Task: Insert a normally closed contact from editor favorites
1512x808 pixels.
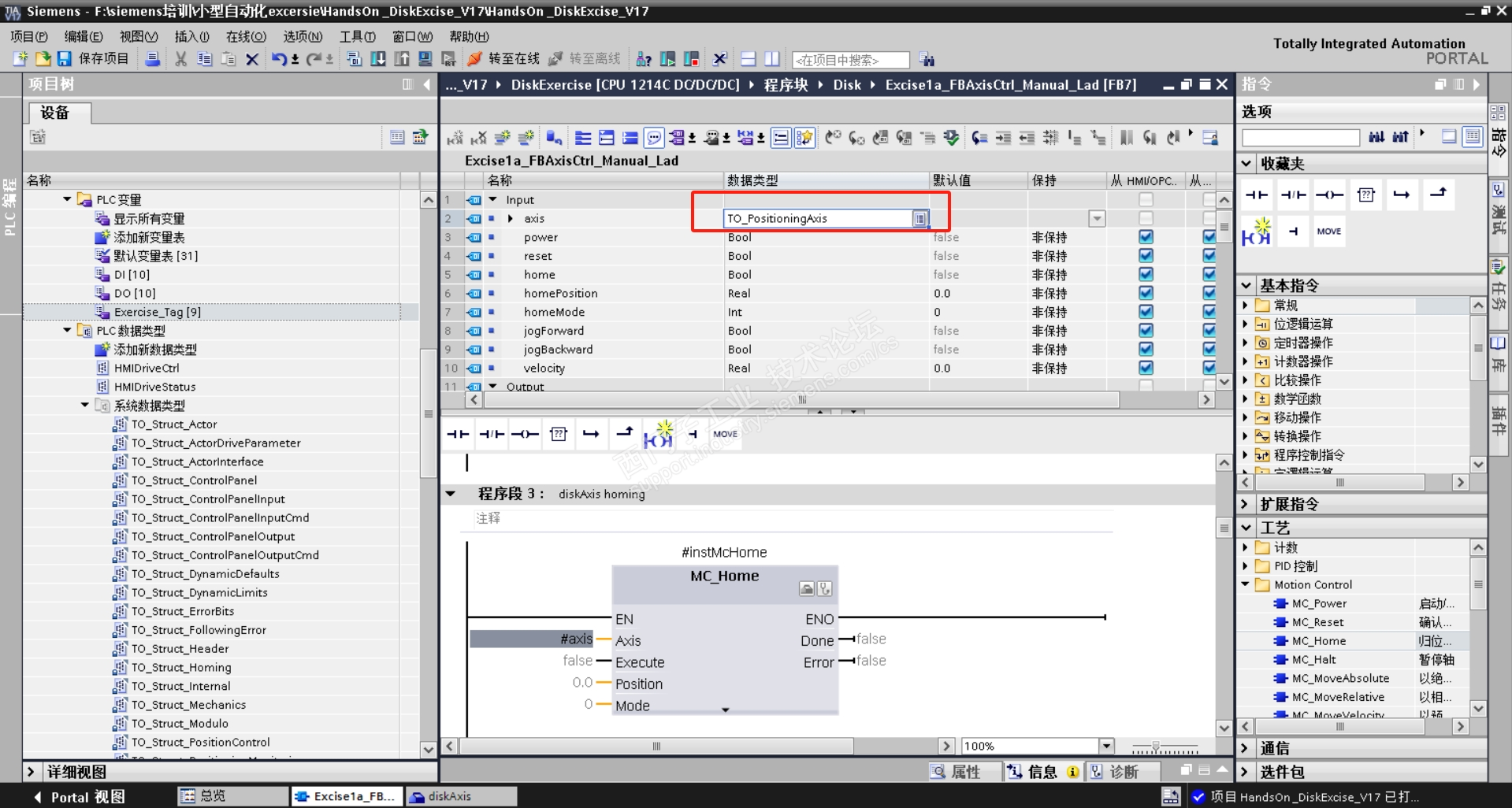Action: click(x=492, y=434)
